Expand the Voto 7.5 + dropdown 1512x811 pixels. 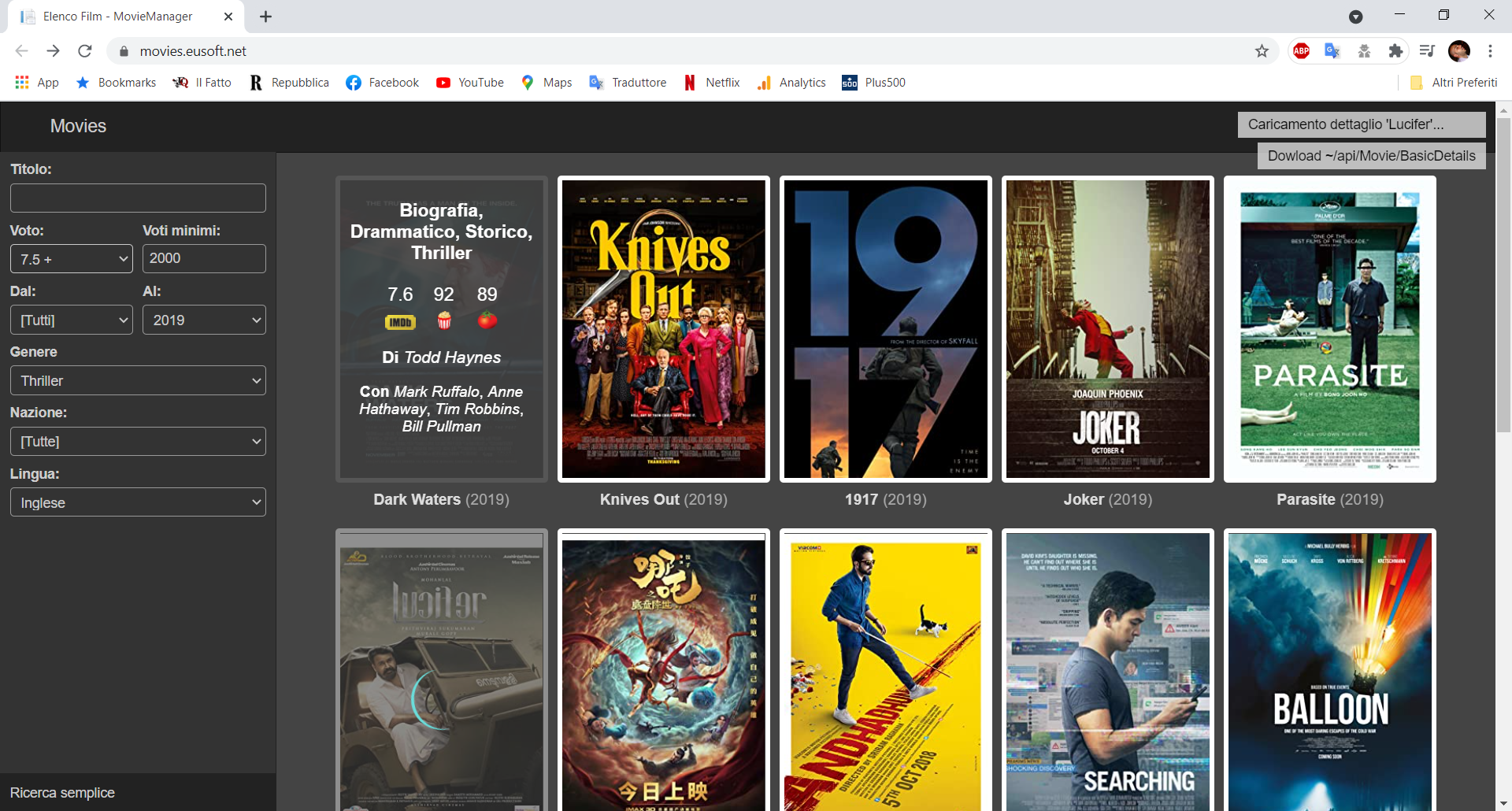72,259
